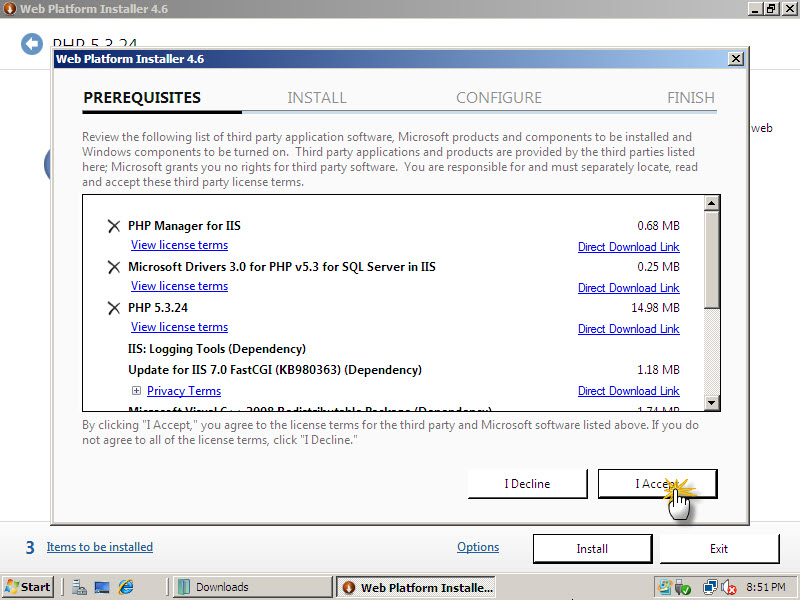Viewport: 800px width, 600px height.
Task: Open Direct Download Link for FastCGI update
Action: [x=629, y=391]
